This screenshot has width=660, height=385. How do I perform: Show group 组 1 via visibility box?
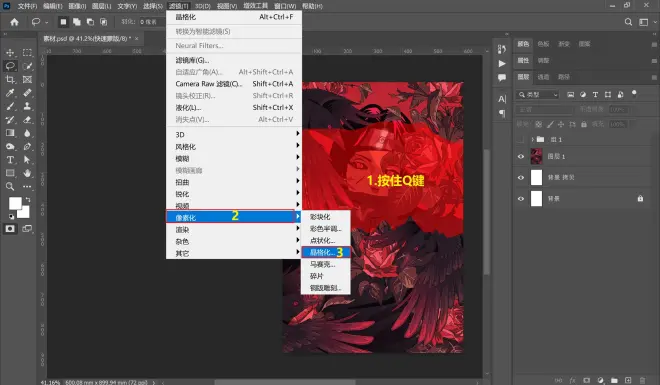[521, 139]
